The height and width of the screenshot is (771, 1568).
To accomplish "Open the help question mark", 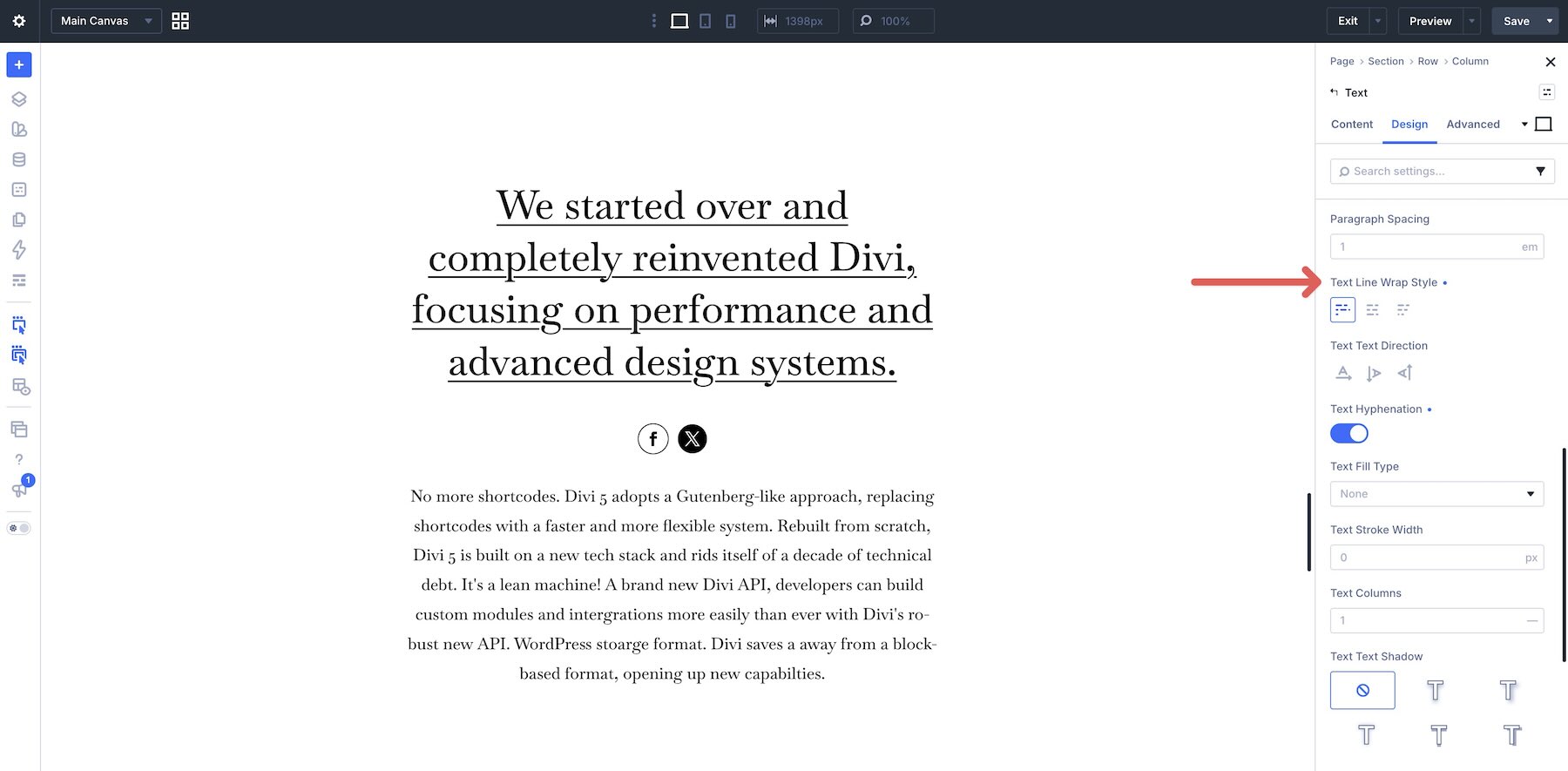I will [19, 459].
